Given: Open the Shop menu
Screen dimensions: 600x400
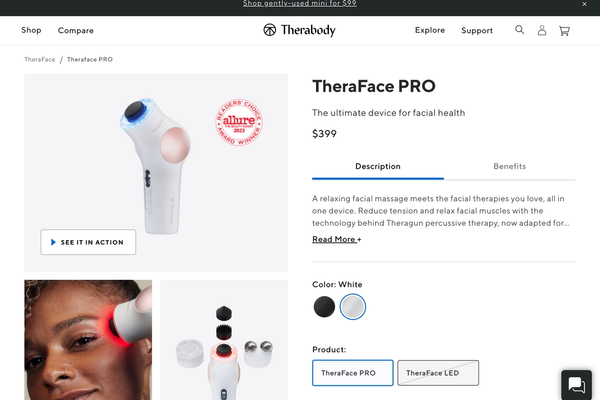Looking at the screenshot, I should [31, 30].
